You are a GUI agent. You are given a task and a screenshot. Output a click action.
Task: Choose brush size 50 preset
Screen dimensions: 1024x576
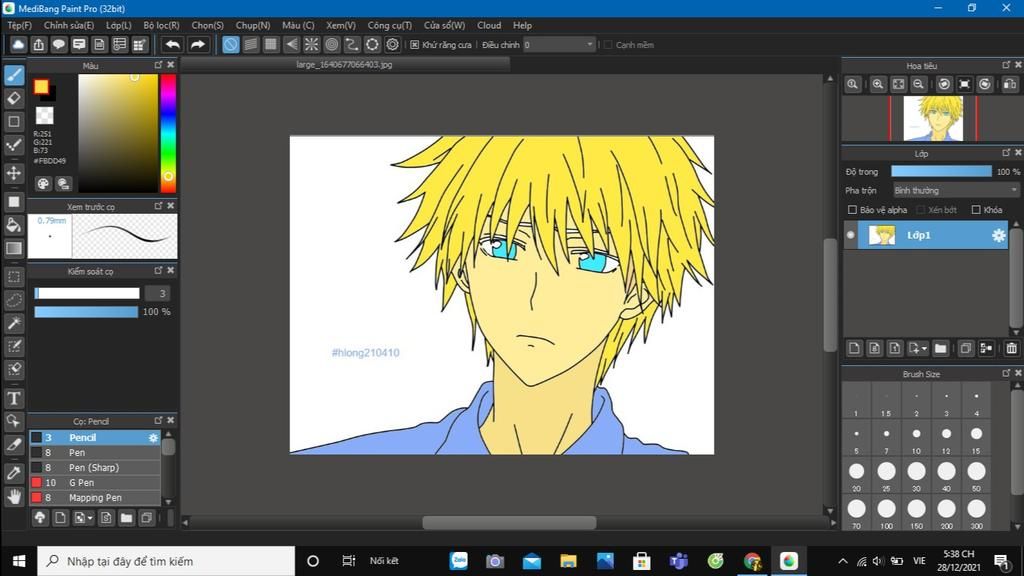976,475
